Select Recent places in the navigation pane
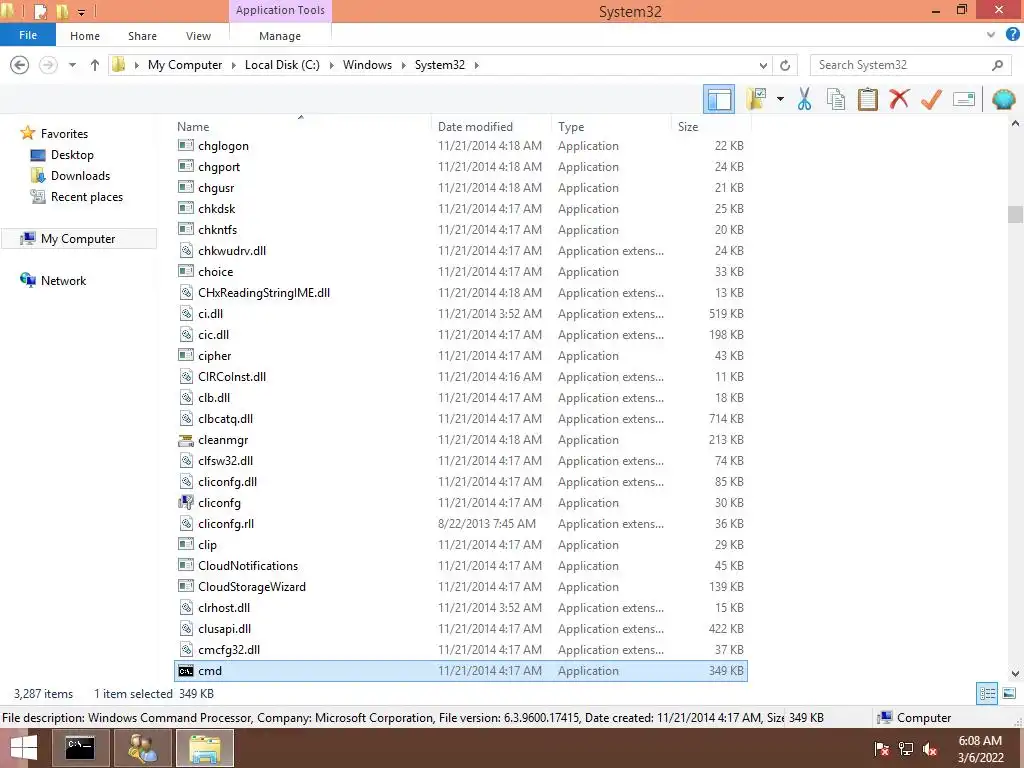Viewport: 1024px width, 768px height. [x=86, y=197]
